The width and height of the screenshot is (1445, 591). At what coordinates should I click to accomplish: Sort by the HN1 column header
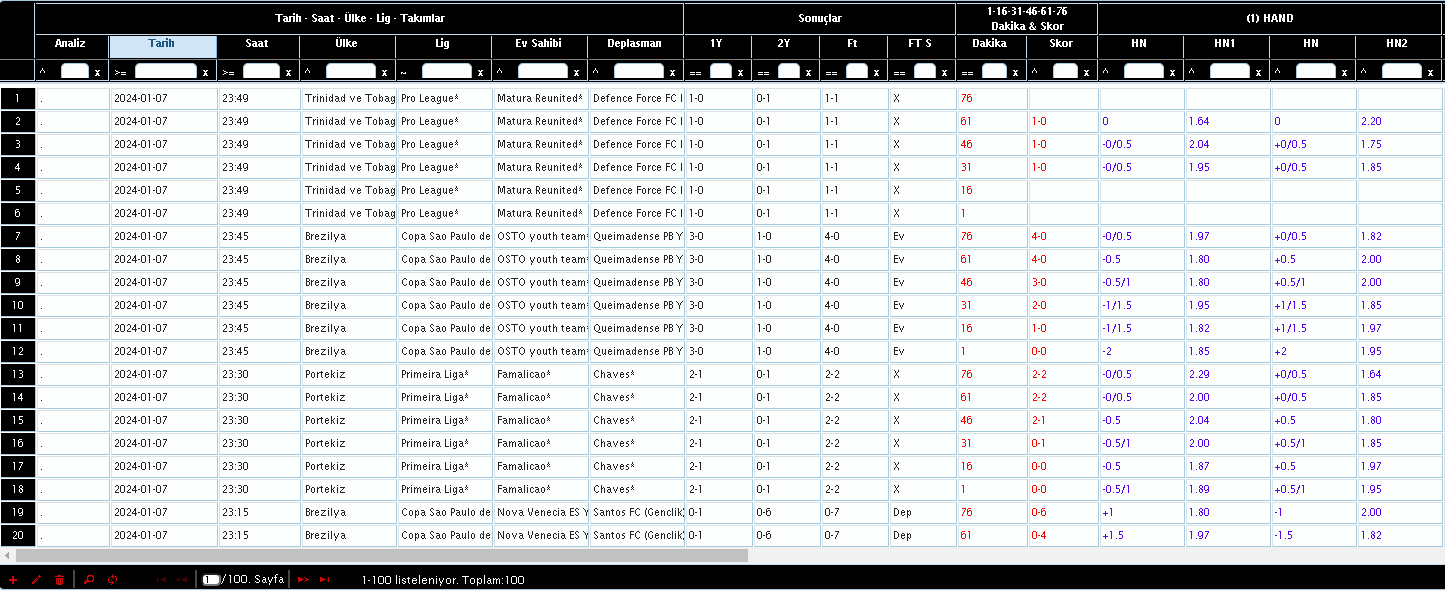[1226, 46]
